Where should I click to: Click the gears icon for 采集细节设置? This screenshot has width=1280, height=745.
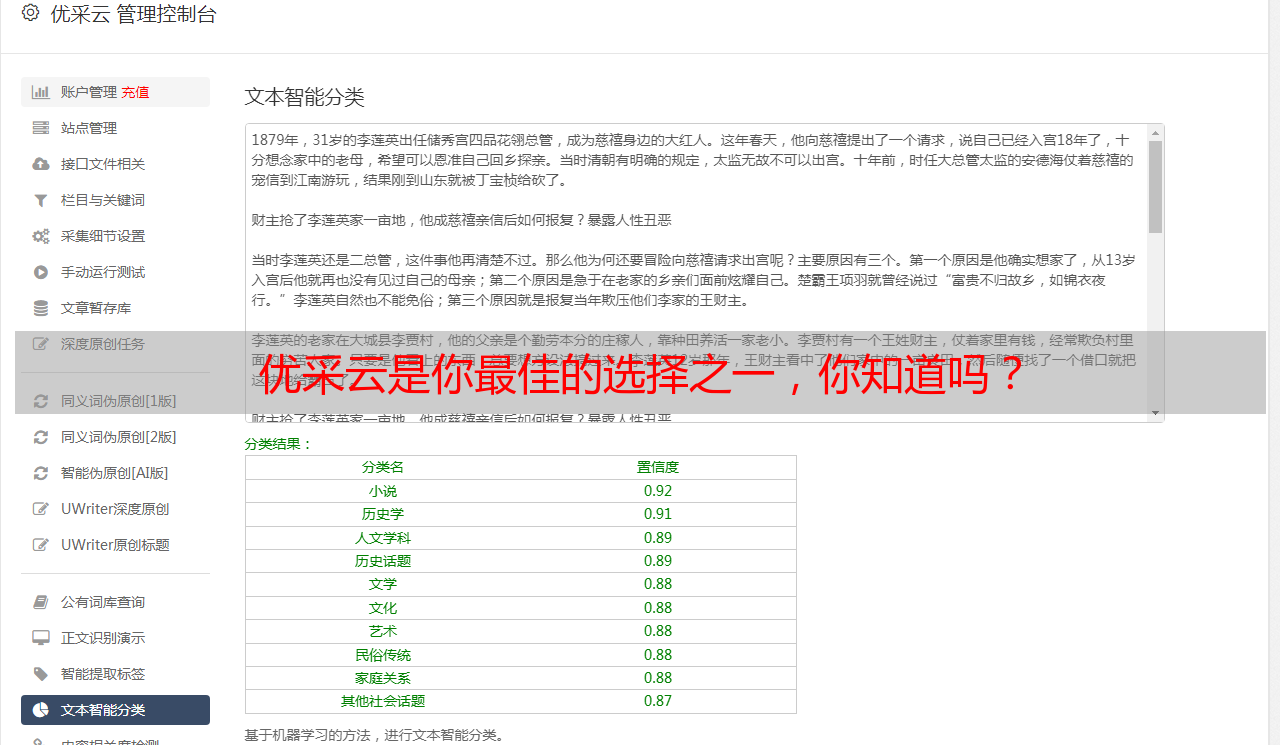(41, 236)
